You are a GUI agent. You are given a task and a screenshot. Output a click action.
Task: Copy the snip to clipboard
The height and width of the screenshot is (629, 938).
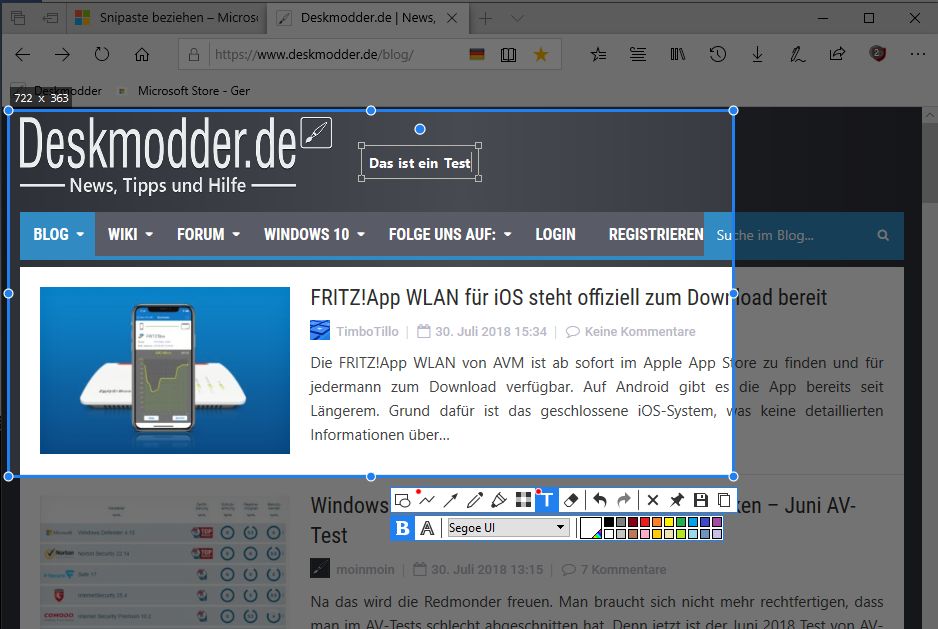point(724,500)
